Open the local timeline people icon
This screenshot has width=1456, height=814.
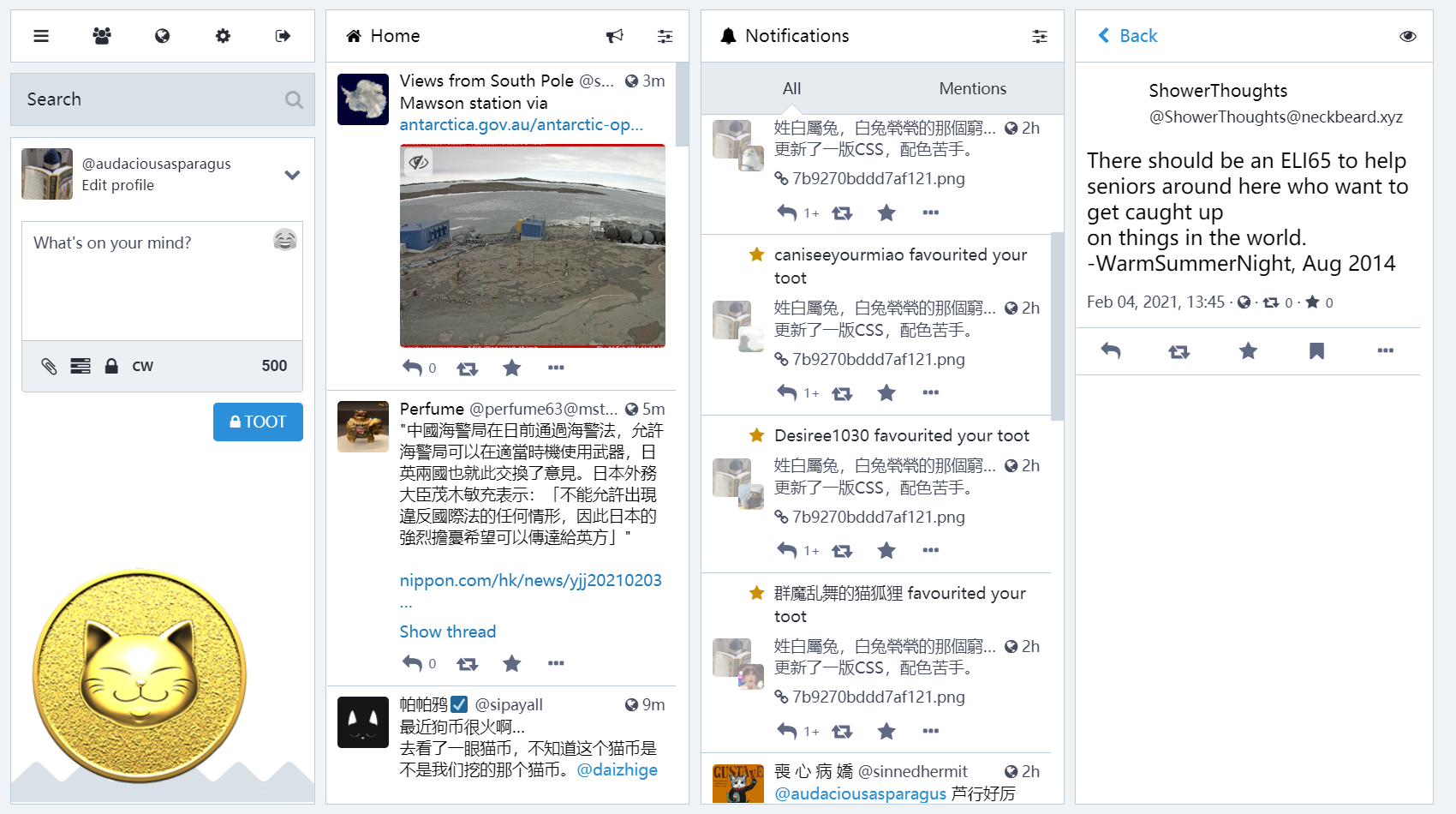click(102, 36)
